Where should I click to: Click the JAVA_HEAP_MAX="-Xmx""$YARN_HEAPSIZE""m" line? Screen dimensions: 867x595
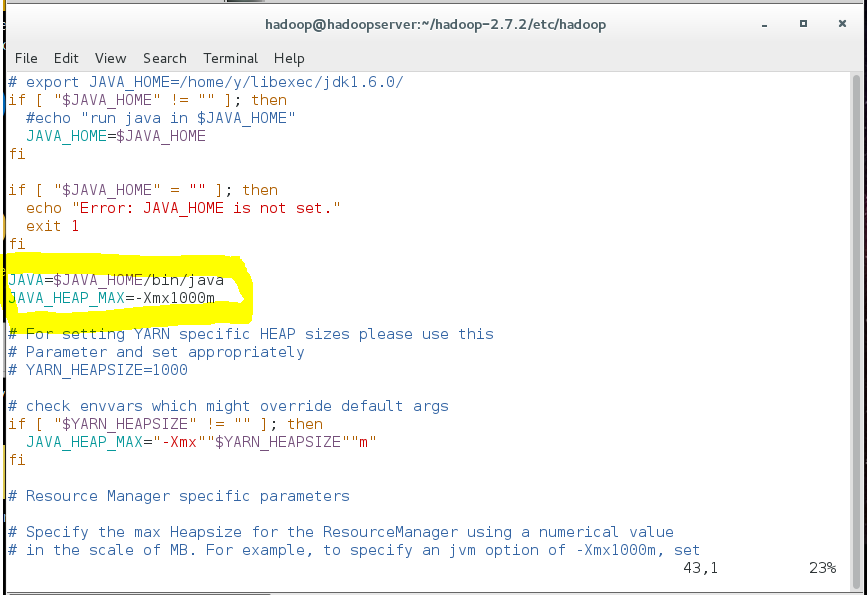(201, 442)
